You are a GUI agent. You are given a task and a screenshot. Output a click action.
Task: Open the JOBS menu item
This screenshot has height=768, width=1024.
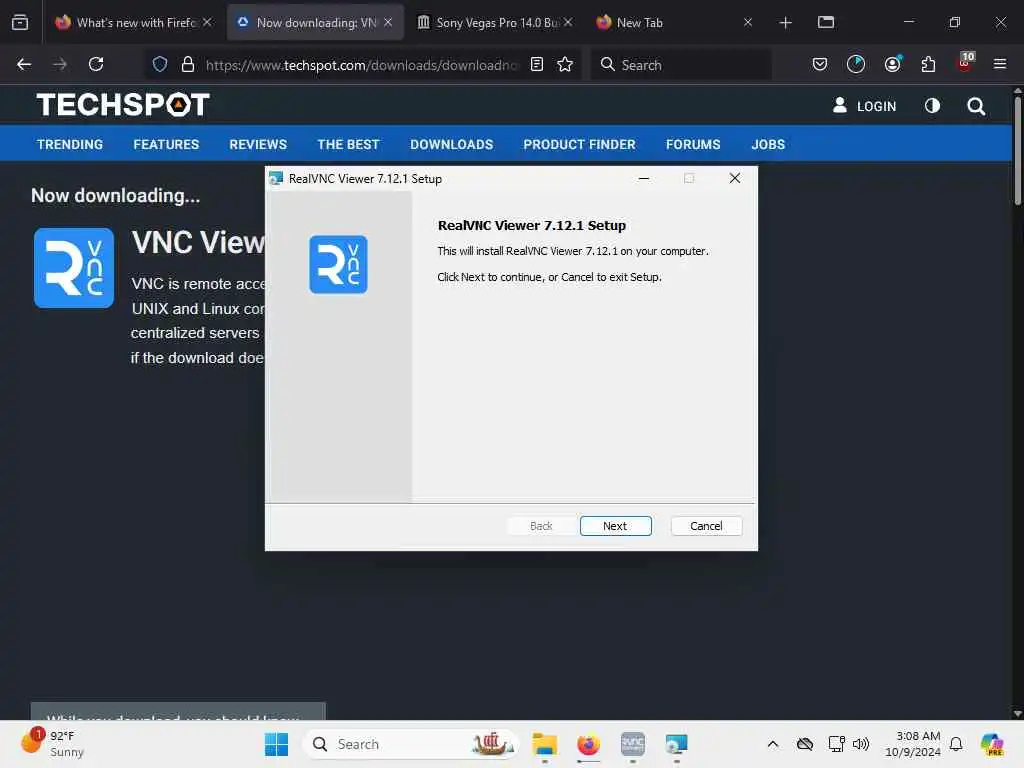click(x=768, y=144)
